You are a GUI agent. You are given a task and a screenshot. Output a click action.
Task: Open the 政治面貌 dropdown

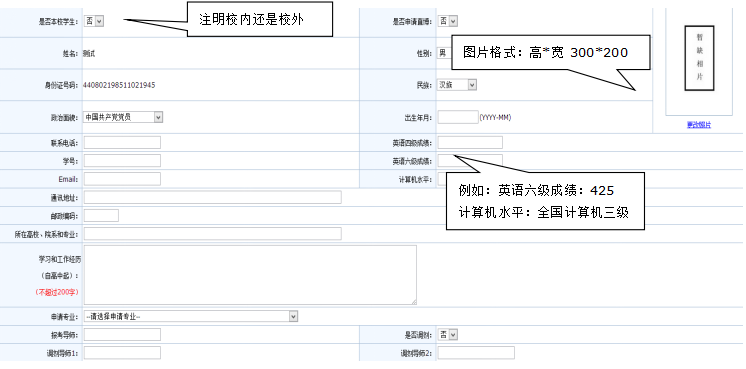(x=123, y=117)
